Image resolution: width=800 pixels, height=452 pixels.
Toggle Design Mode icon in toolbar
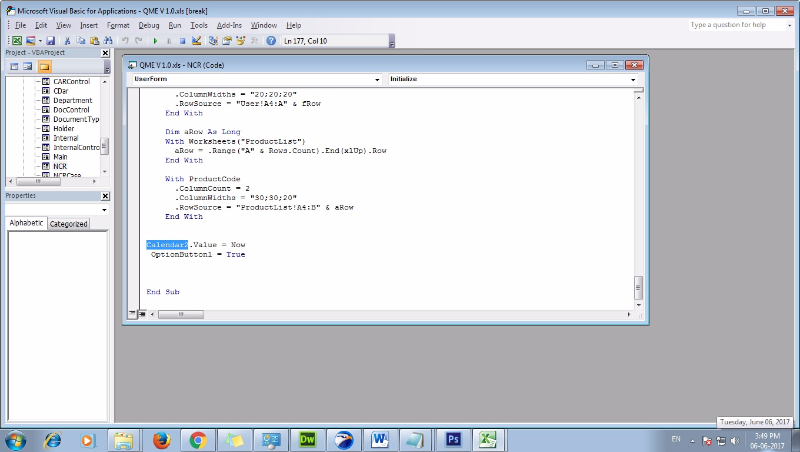click(196, 40)
